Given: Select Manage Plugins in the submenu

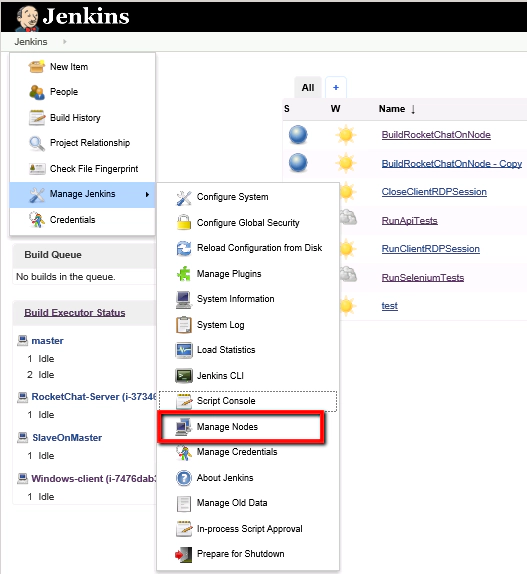Looking at the screenshot, I should (x=229, y=274).
